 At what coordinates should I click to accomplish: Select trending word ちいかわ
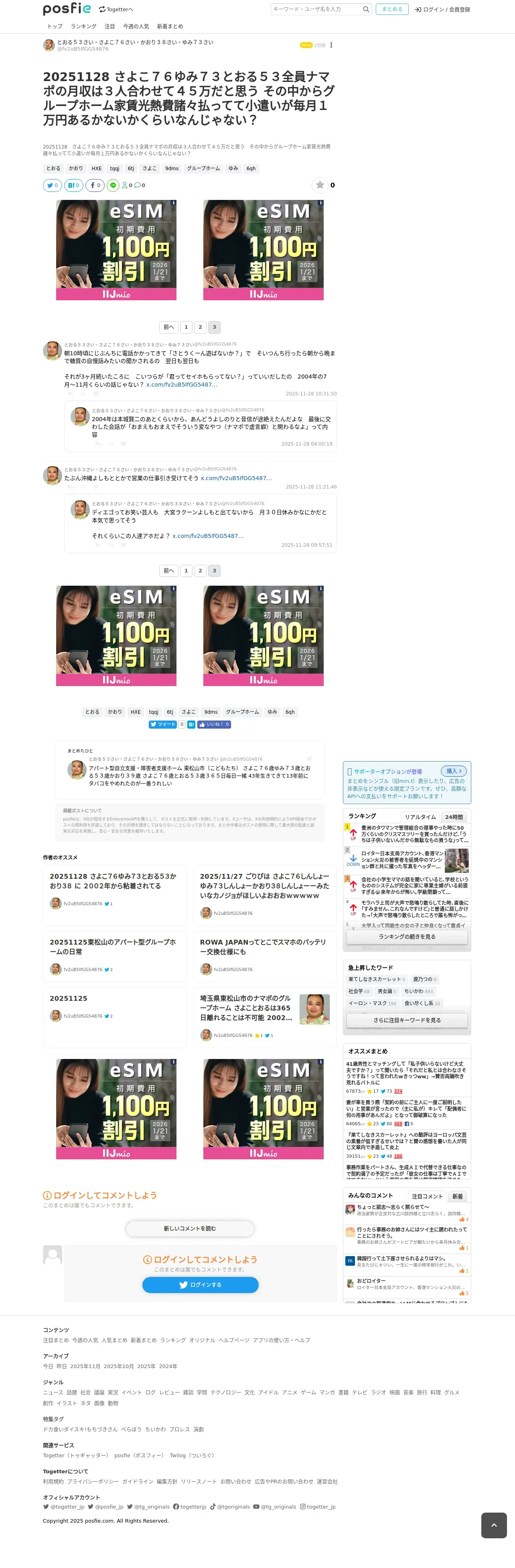(418, 992)
